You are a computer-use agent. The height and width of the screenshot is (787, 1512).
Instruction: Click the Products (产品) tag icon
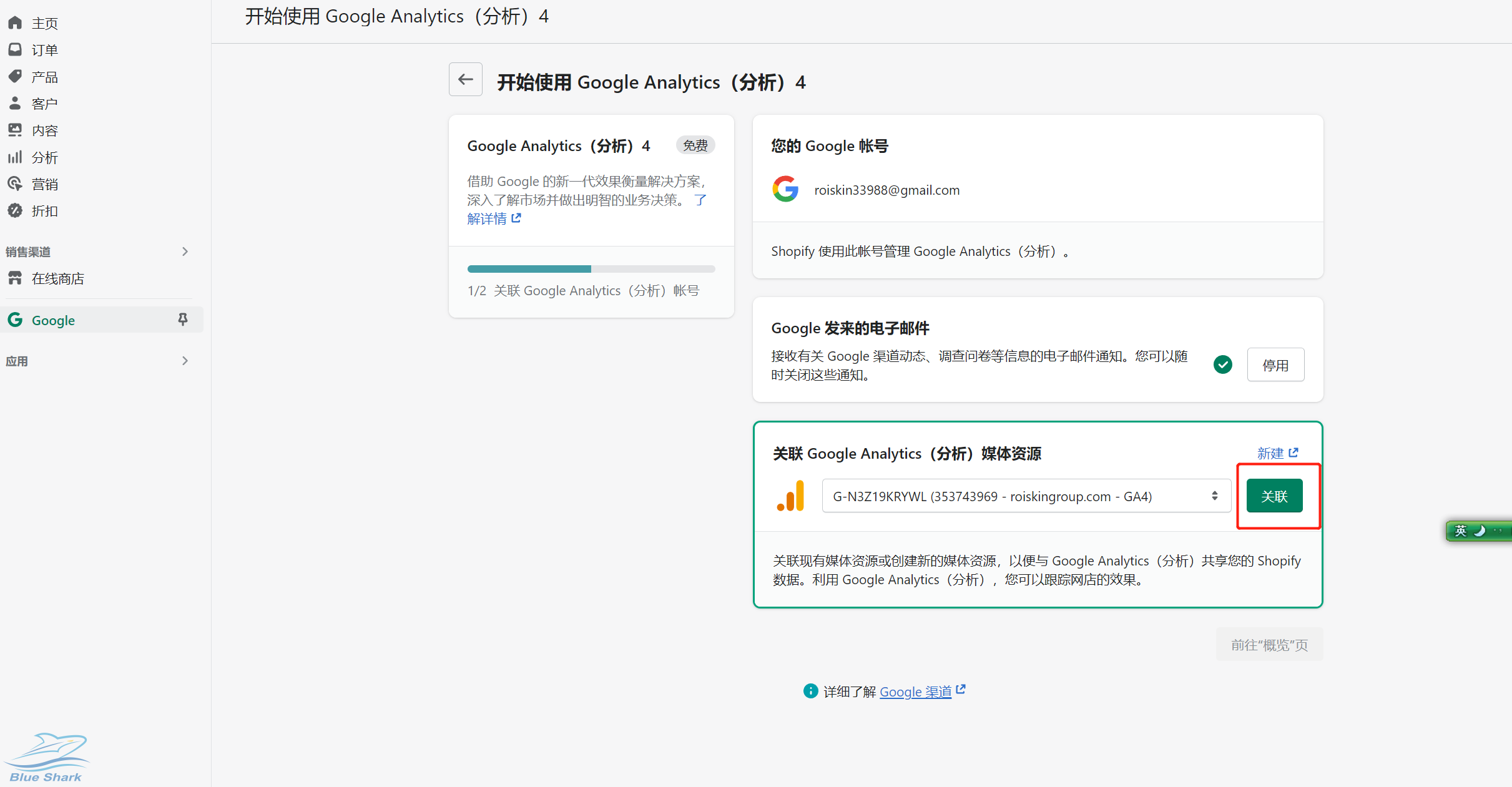(15, 76)
